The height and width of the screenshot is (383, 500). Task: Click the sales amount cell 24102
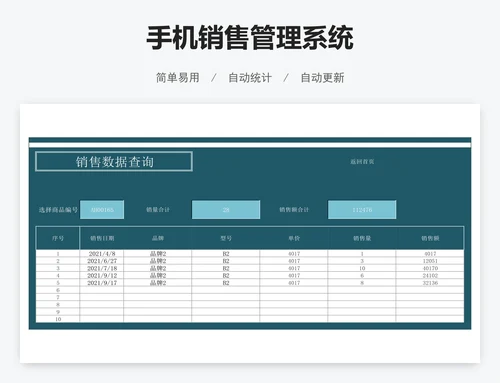pos(430,276)
